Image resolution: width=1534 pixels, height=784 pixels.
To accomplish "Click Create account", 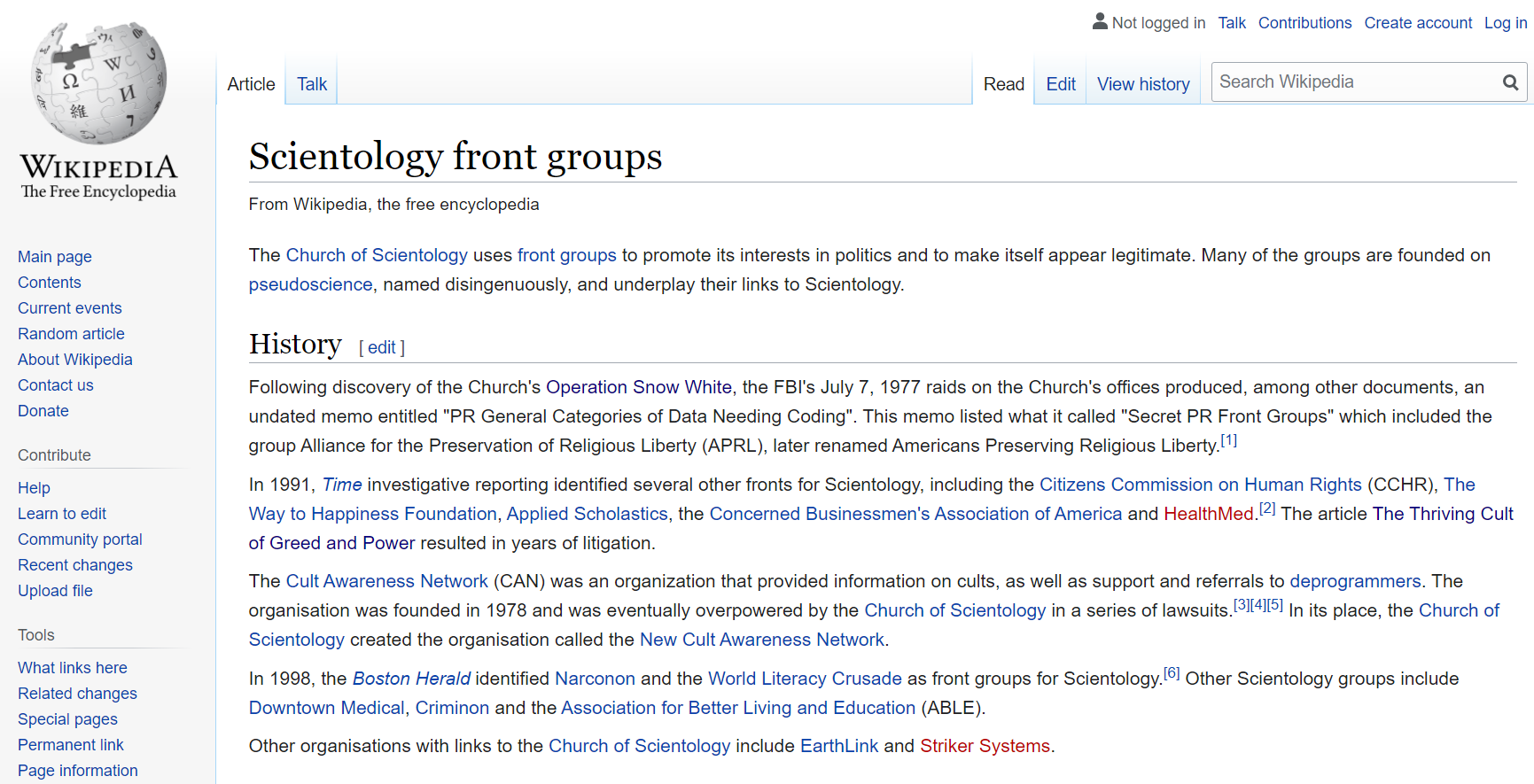I will 1418,23.
